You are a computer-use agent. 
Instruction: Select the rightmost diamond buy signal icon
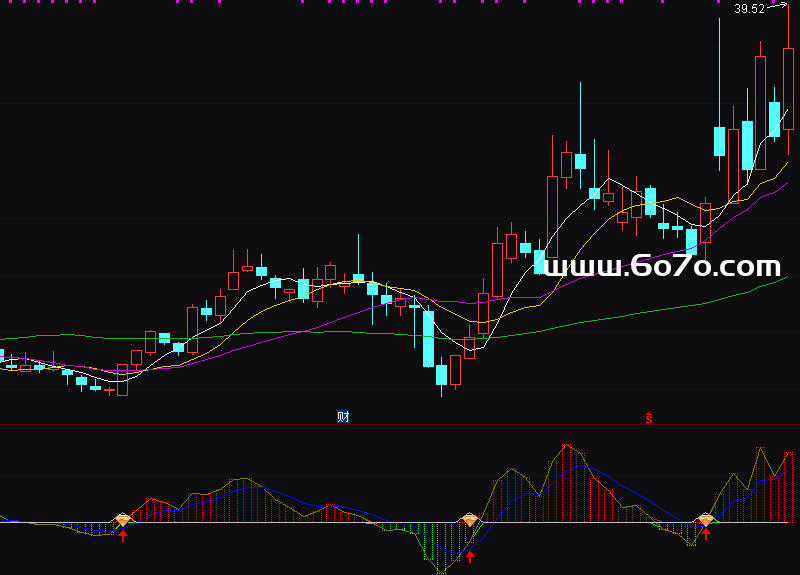[x=706, y=519]
